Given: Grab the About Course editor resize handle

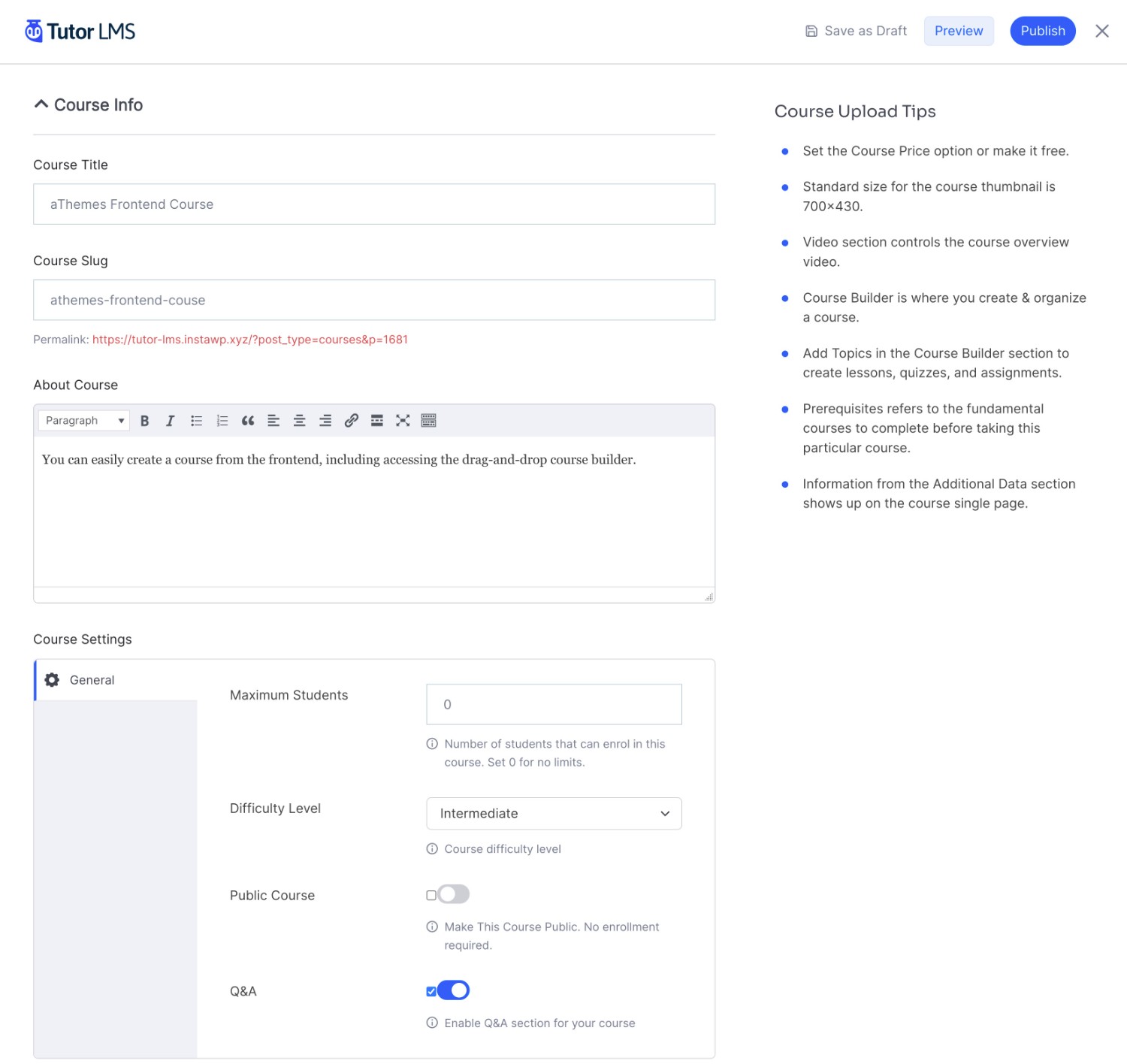Looking at the screenshot, I should [709, 597].
